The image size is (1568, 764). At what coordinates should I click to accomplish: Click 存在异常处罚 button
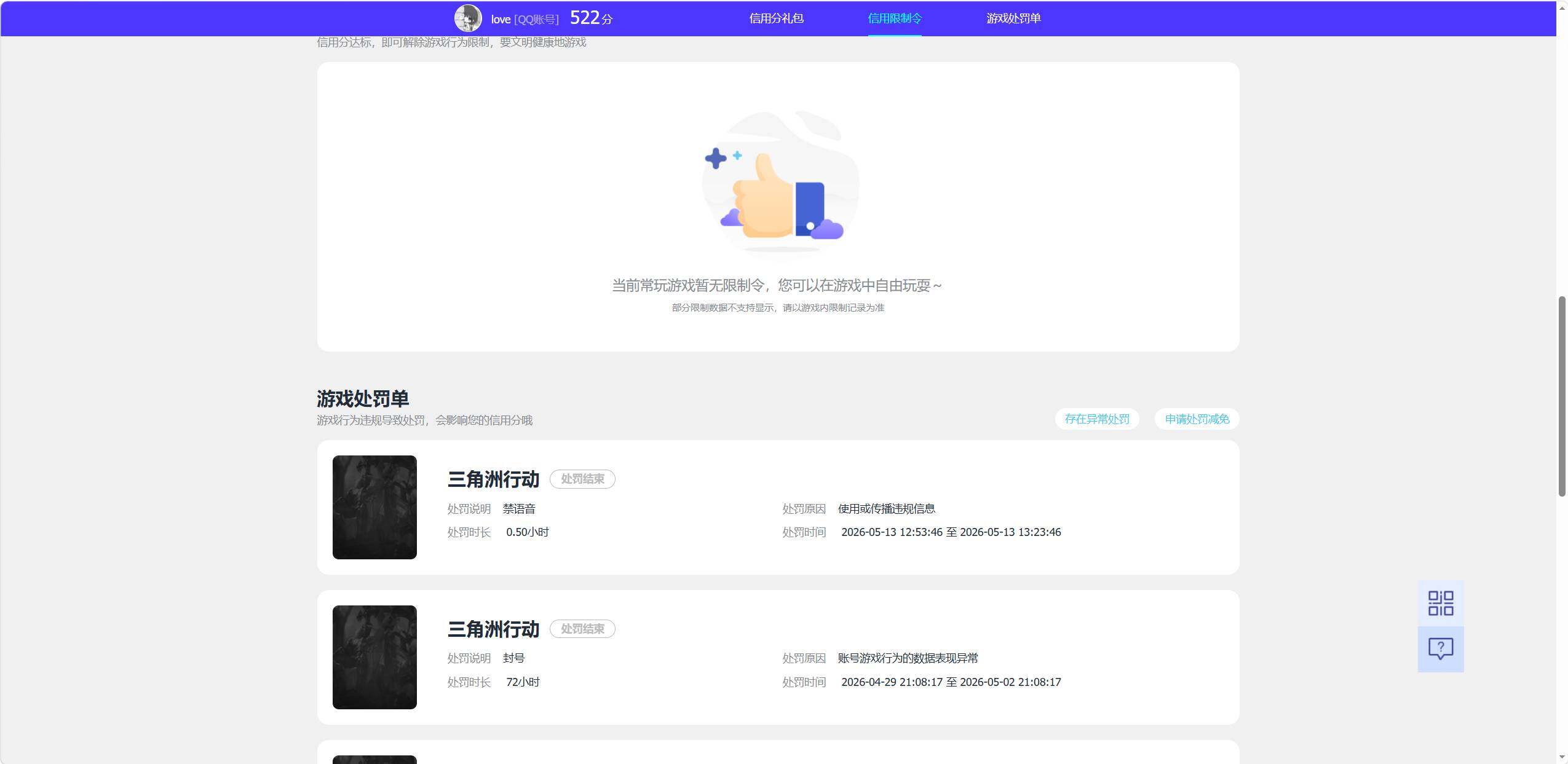point(1097,419)
